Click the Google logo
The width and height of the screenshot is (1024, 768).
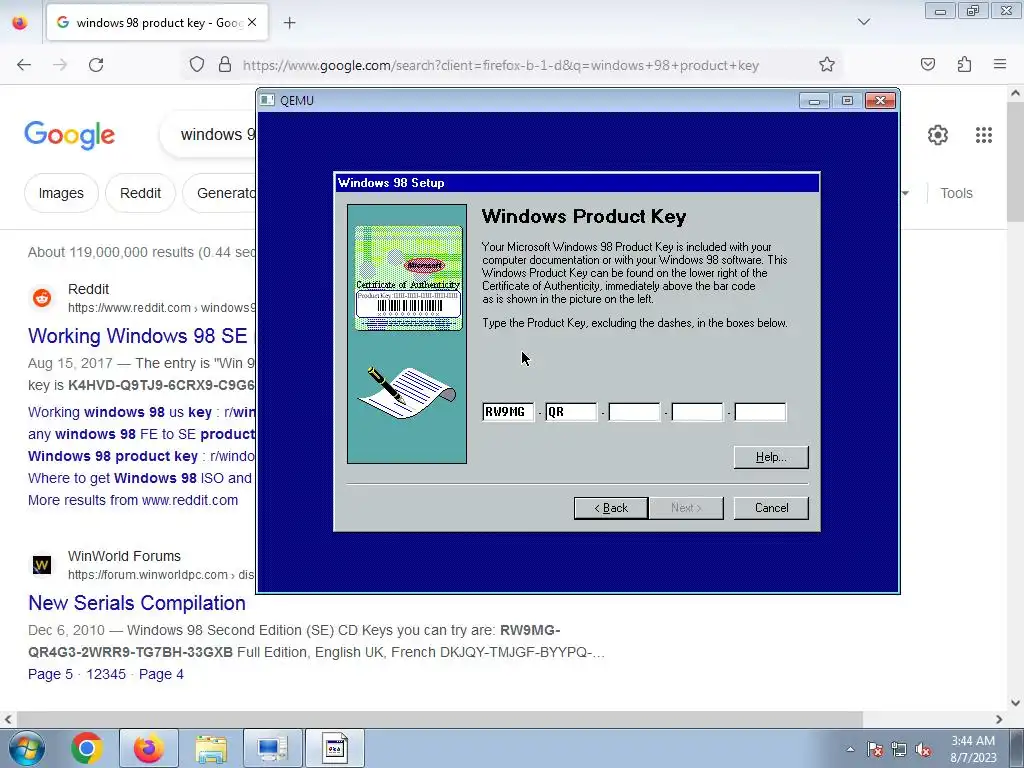[x=69, y=135]
